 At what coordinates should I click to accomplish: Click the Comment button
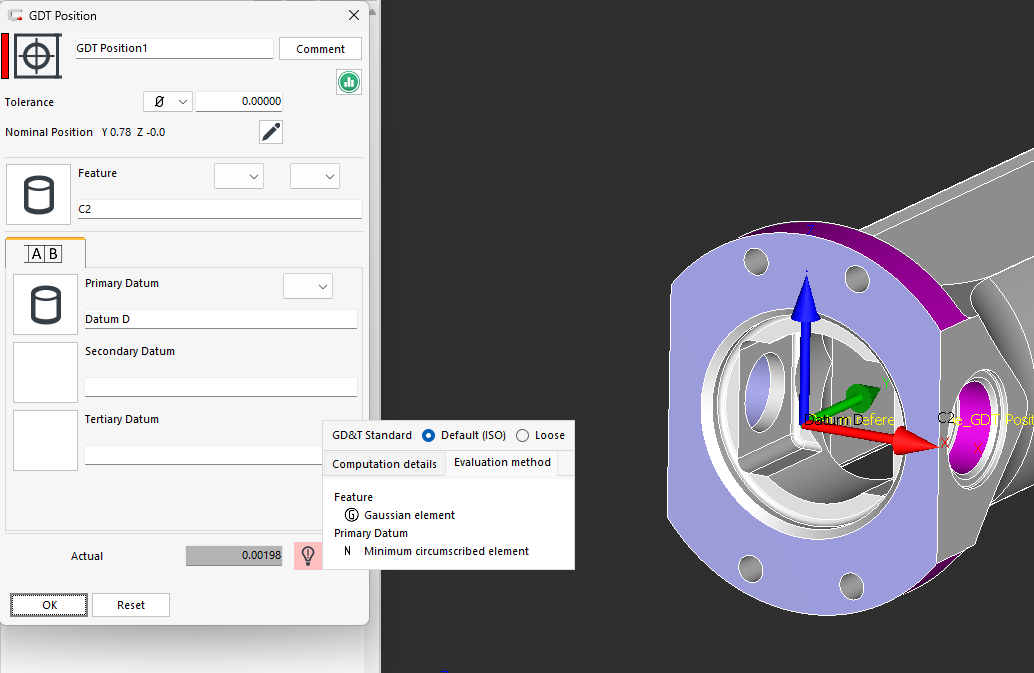320,49
